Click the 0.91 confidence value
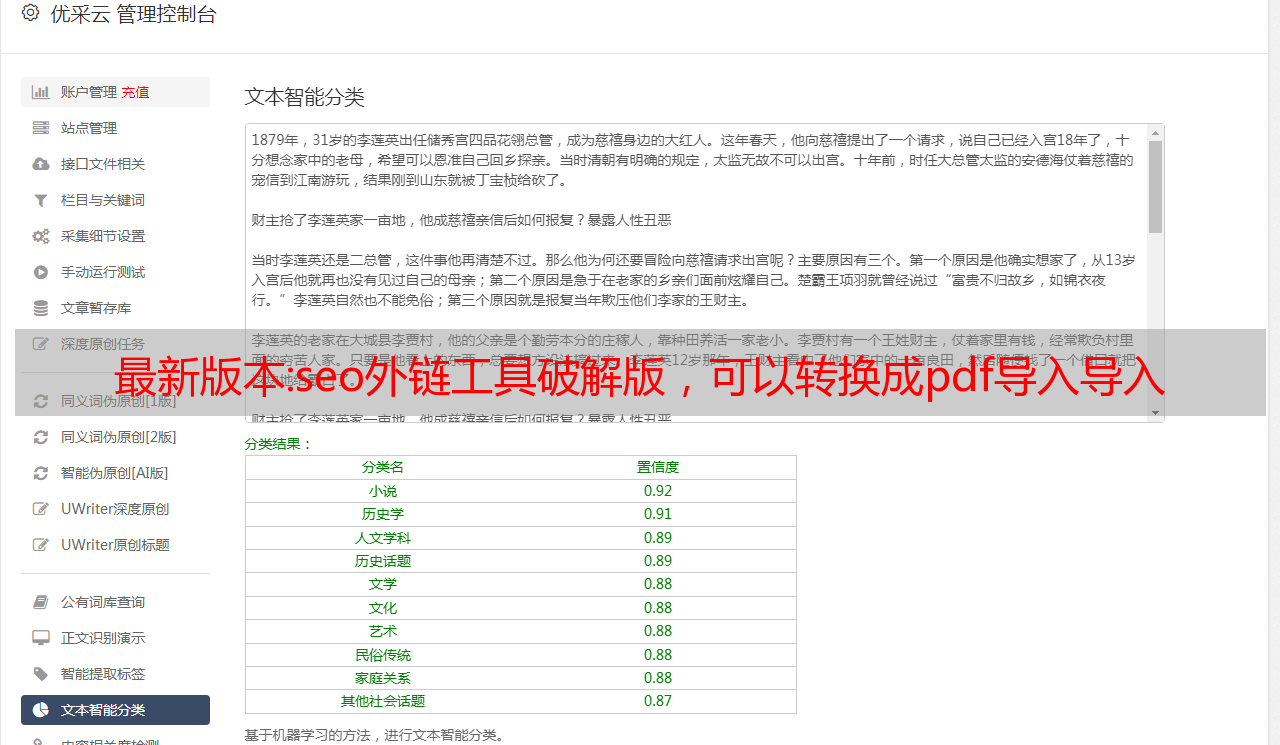Screen dimensions: 1280x745 click(x=658, y=514)
